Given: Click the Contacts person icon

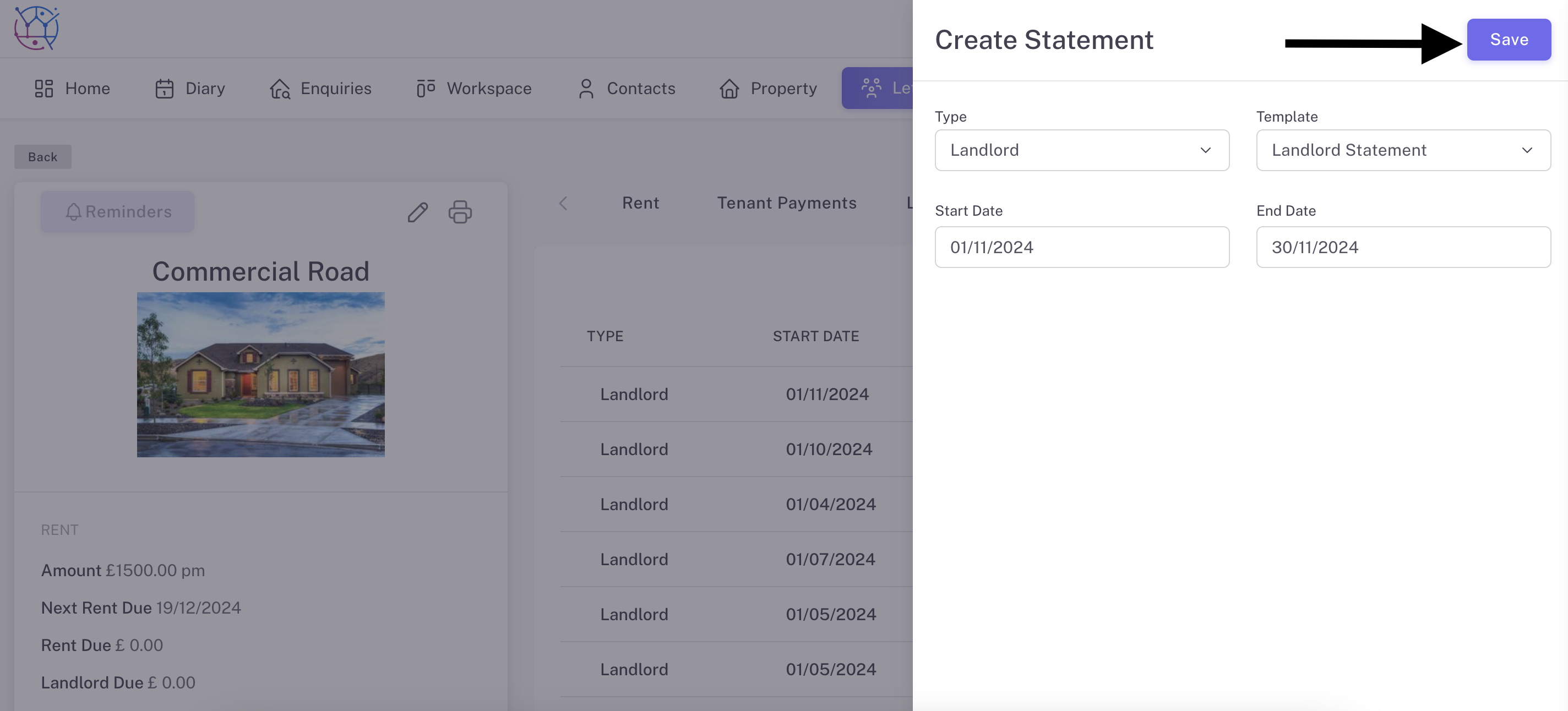Looking at the screenshot, I should tap(586, 89).
